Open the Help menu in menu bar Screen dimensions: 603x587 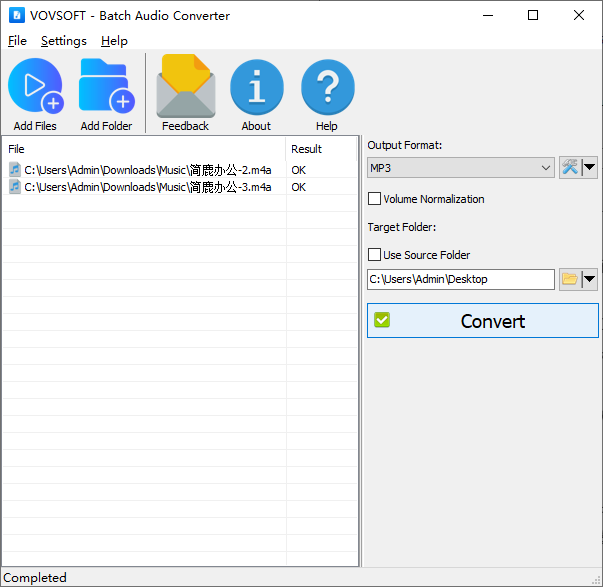(114, 41)
